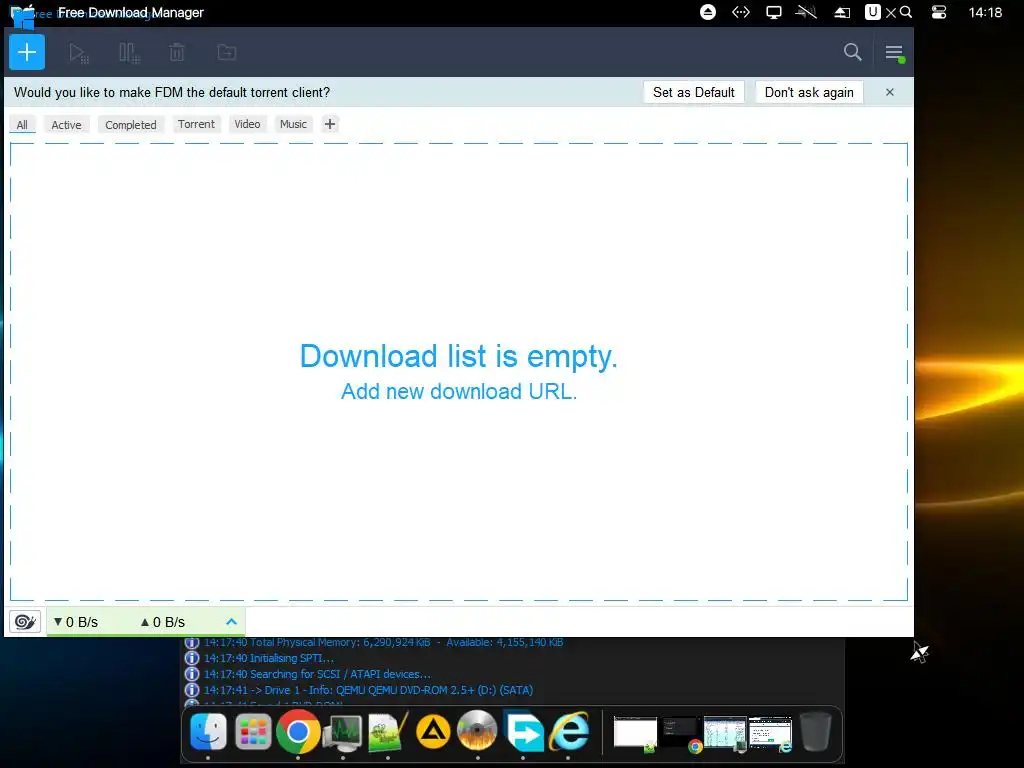Click the Add new download URL link

[x=459, y=391]
